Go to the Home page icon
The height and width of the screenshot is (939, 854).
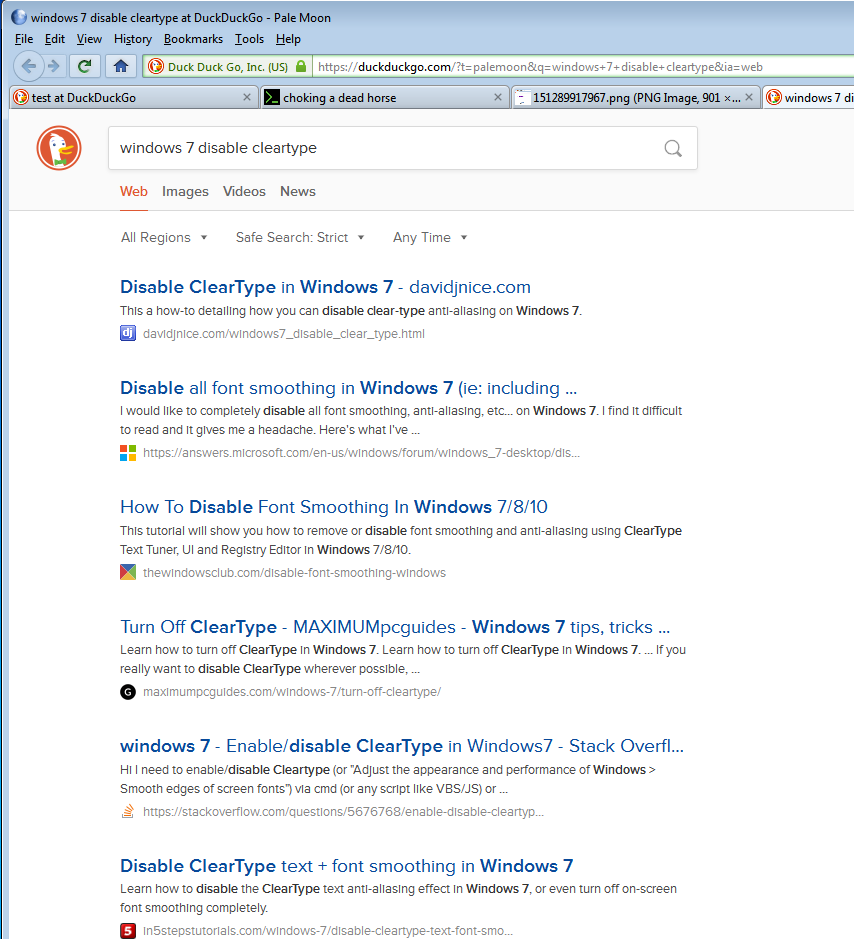coord(120,66)
